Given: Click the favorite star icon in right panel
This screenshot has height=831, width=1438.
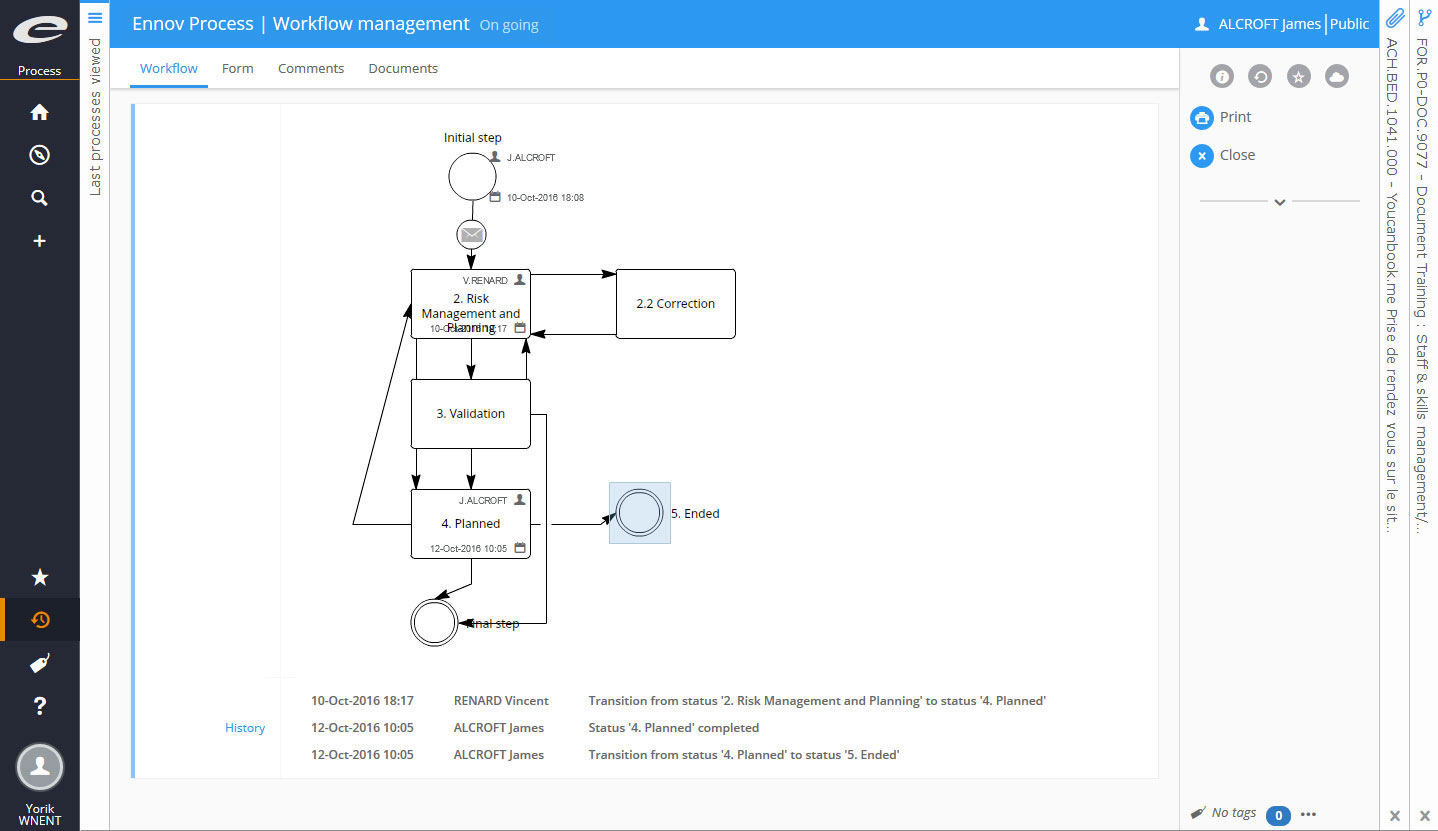Looking at the screenshot, I should point(1298,76).
